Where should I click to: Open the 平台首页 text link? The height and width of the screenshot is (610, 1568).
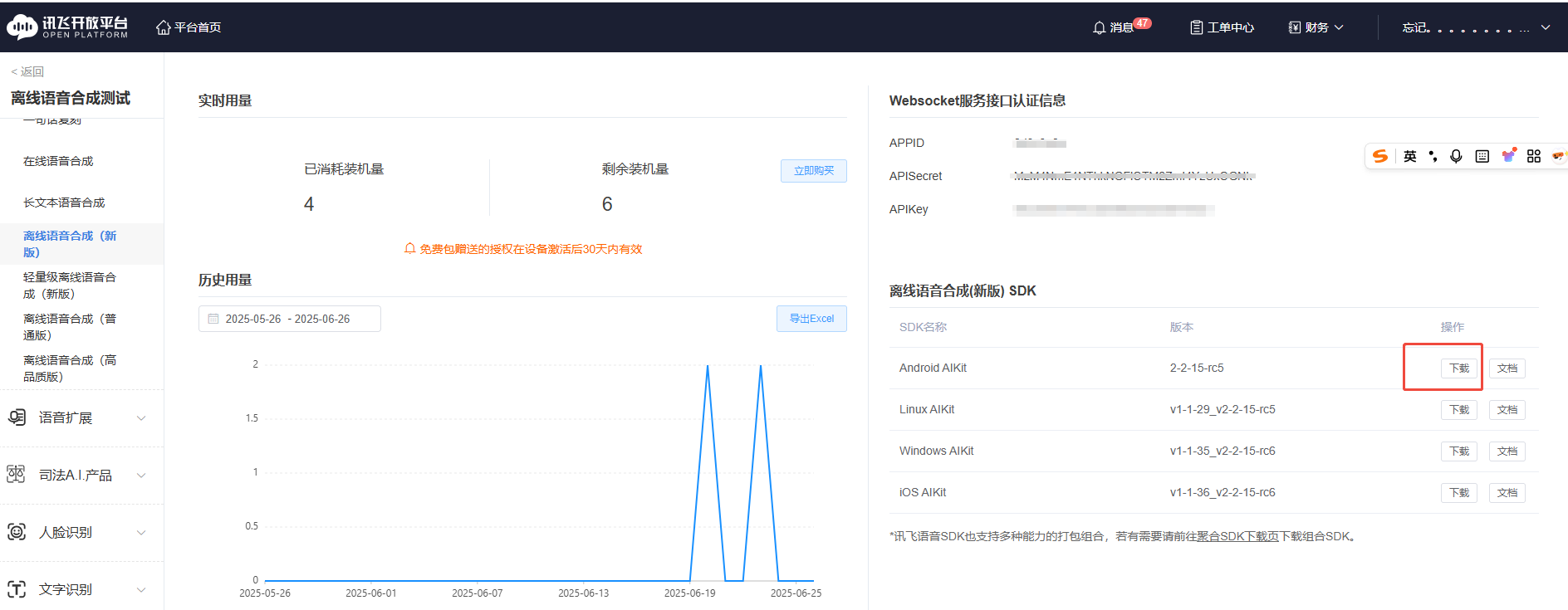[x=198, y=27]
